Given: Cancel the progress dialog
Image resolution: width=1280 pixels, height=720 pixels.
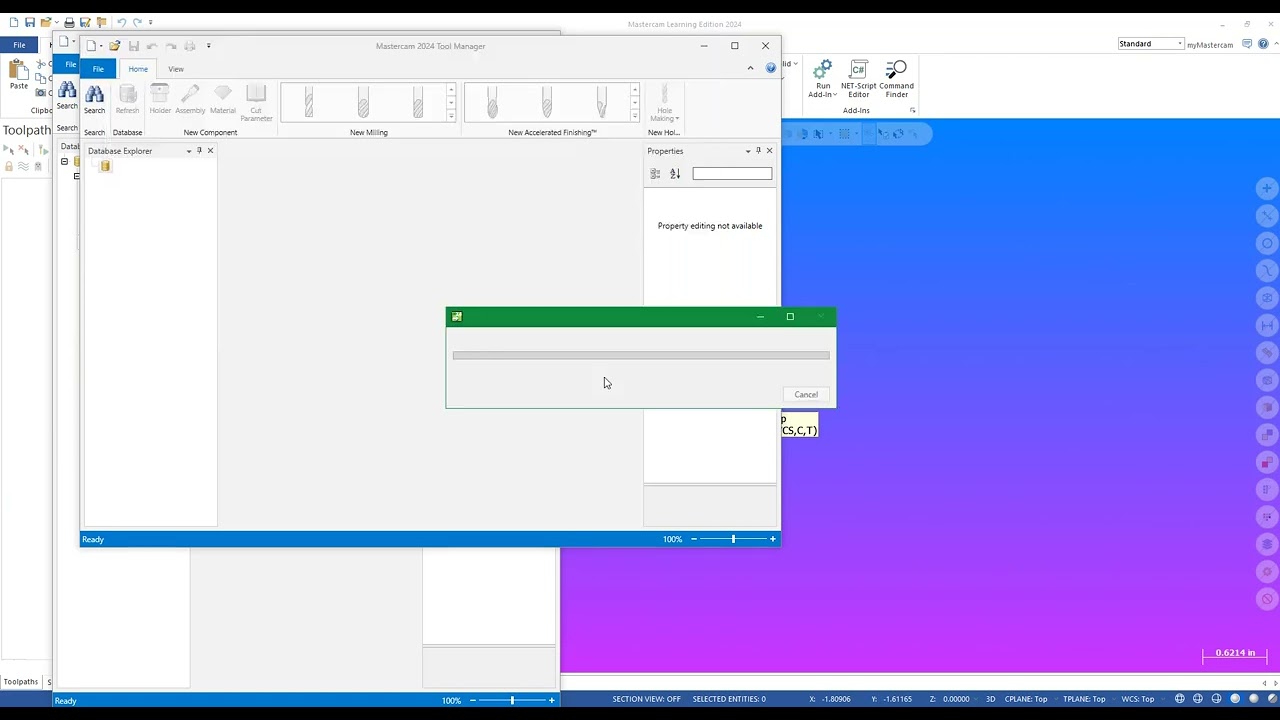Looking at the screenshot, I should pyautogui.click(x=806, y=394).
